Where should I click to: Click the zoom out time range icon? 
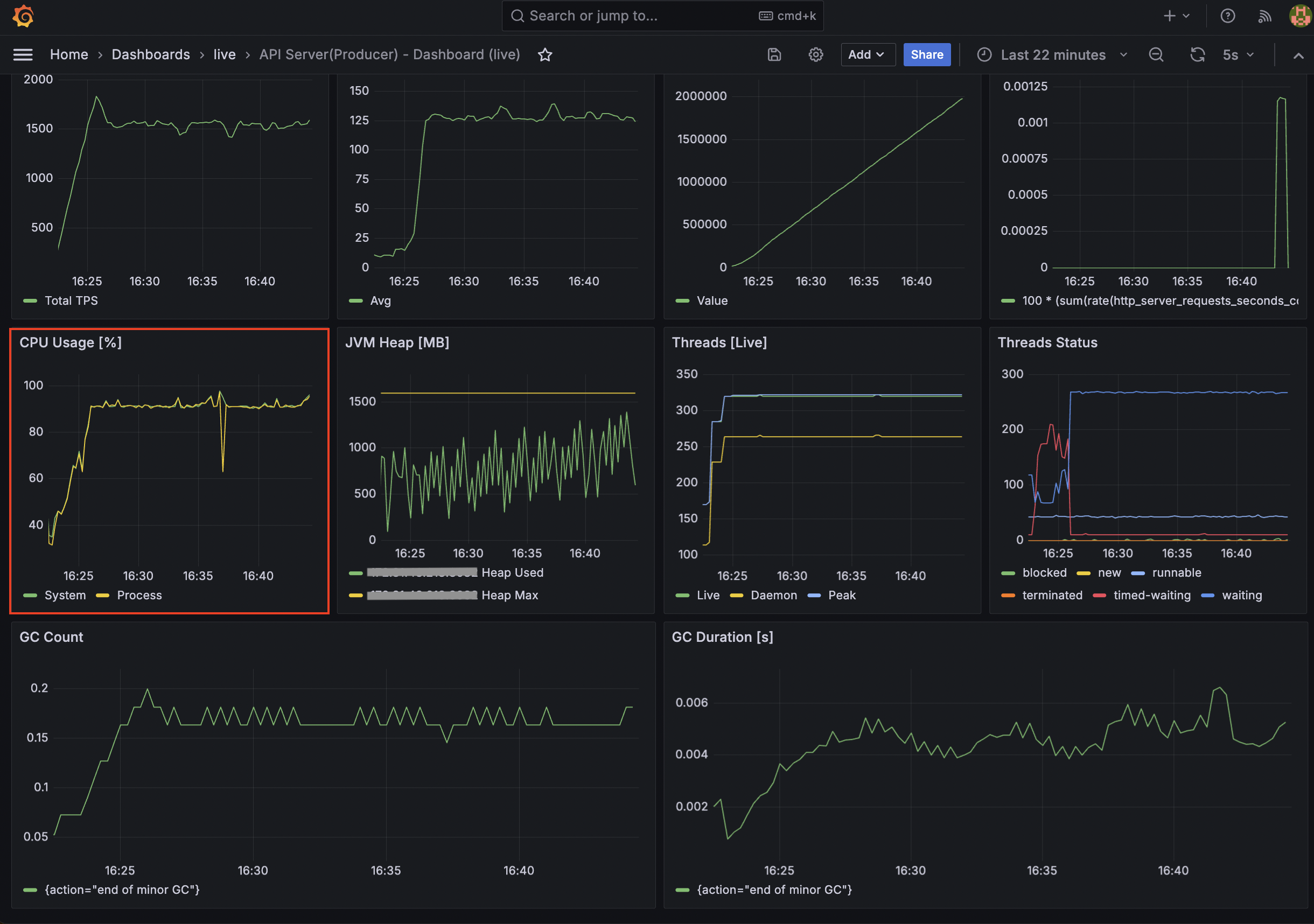[x=1156, y=55]
